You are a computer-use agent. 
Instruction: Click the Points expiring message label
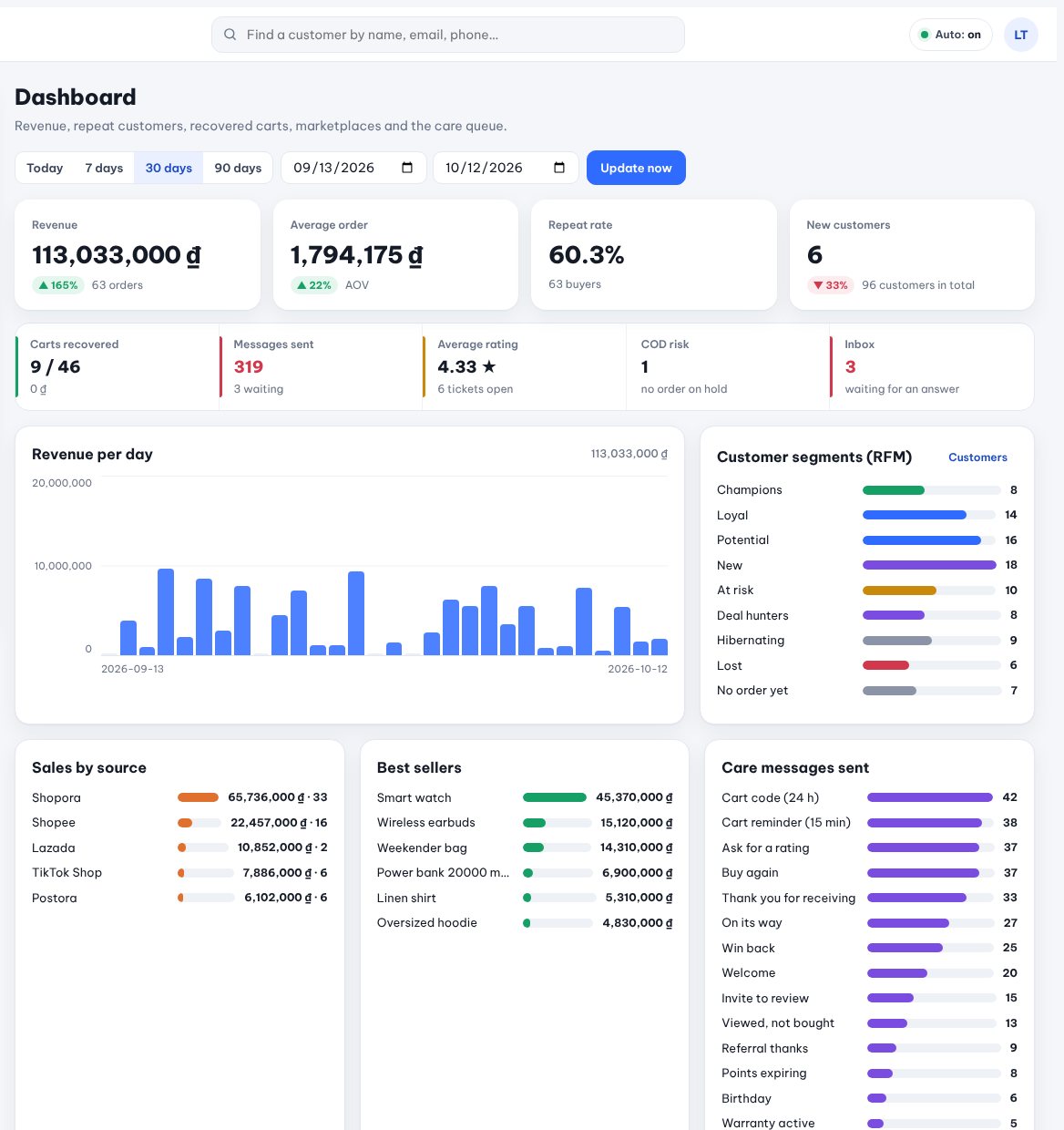coord(764,1073)
